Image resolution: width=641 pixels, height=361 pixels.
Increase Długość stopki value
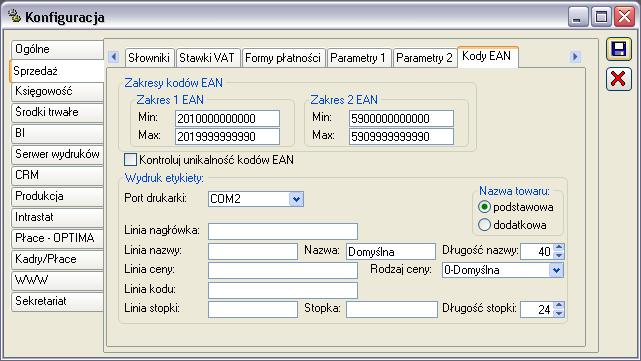pos(558,305)
